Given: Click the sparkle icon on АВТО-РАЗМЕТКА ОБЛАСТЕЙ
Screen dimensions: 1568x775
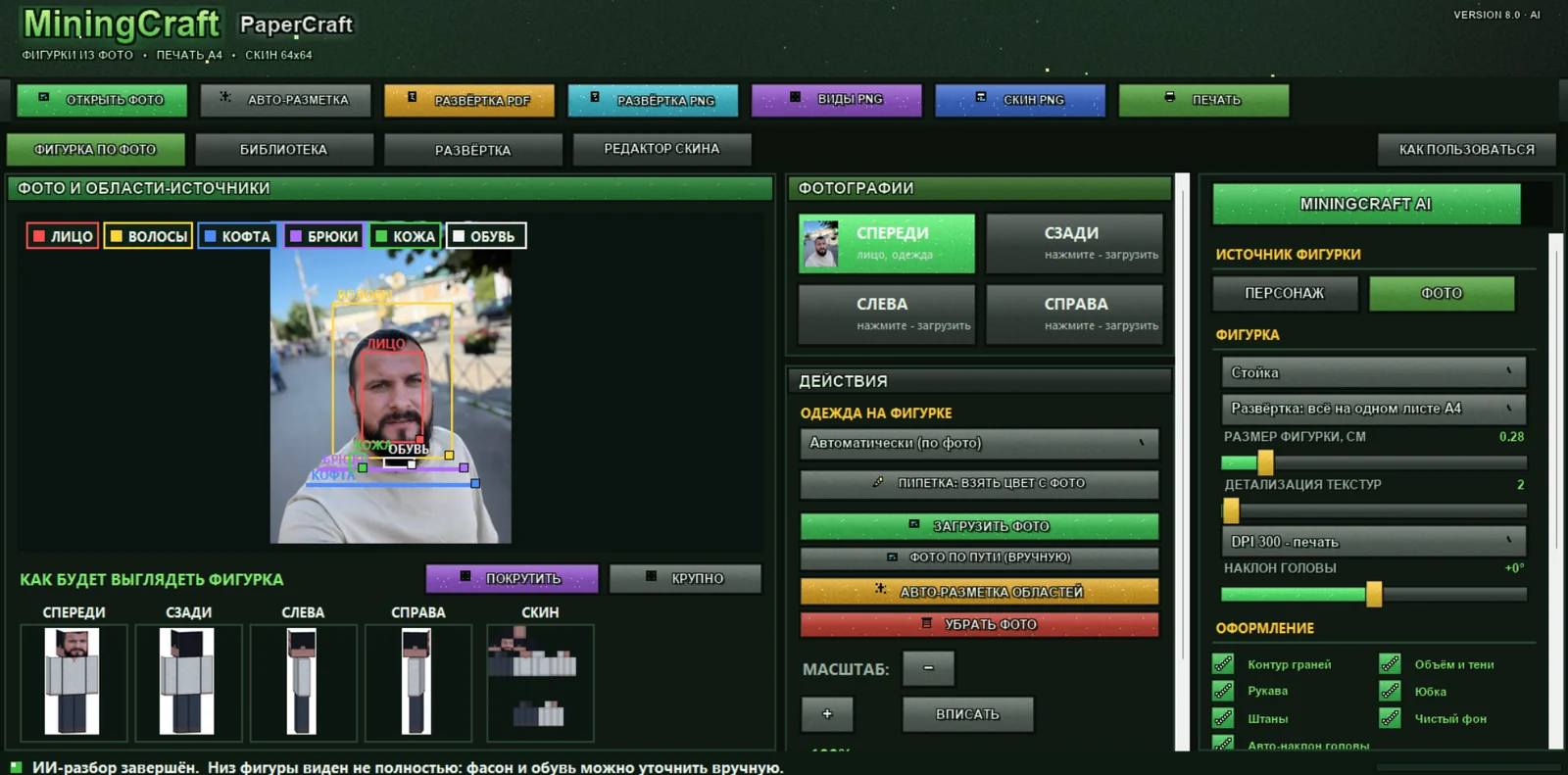Looking at the screenshot, I should tap(880, 590).
